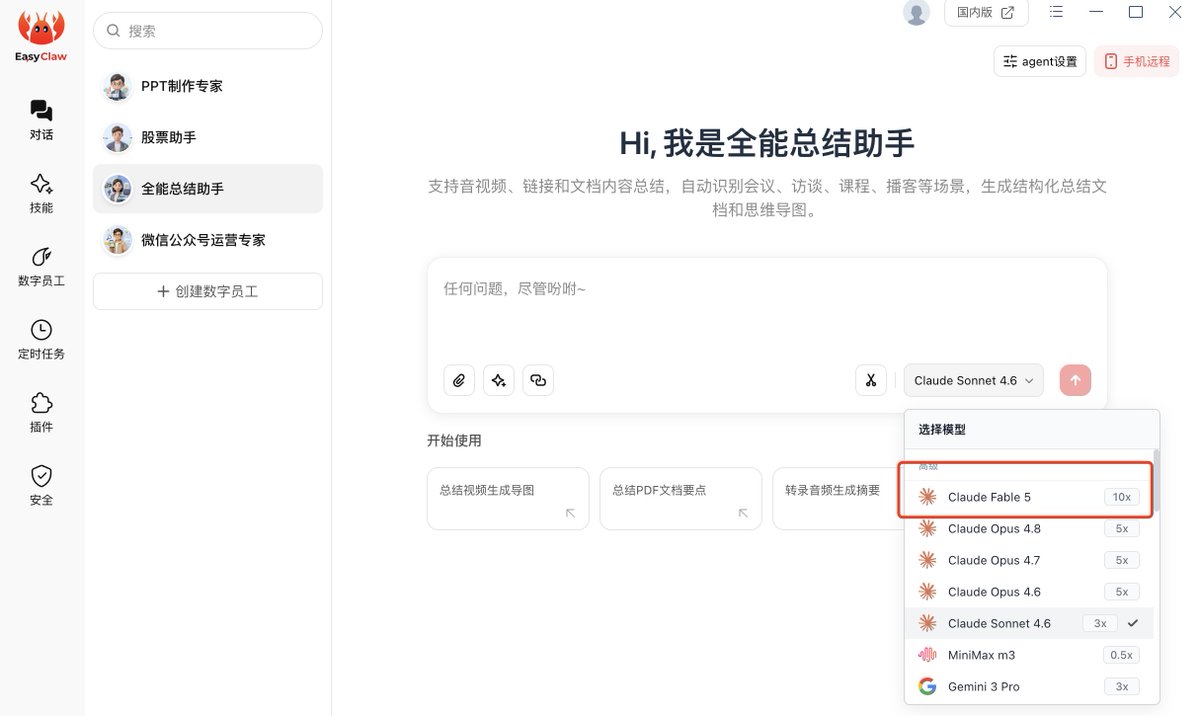Click arrow icon on 总结视频生成导图 card
The image size is (1200, 716).
(570, 513)
